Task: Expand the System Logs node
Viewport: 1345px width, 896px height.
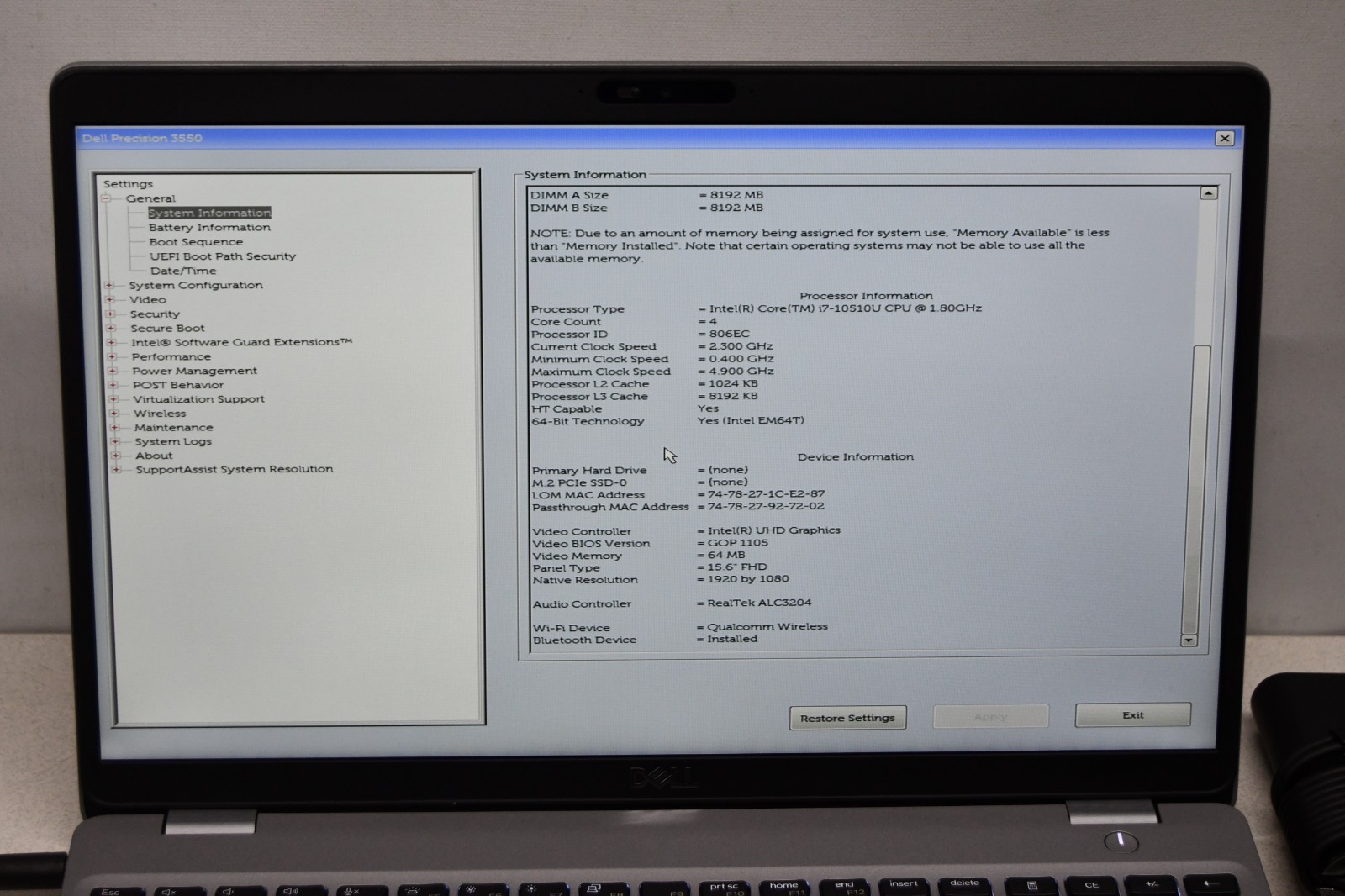Action: (115, 441)
